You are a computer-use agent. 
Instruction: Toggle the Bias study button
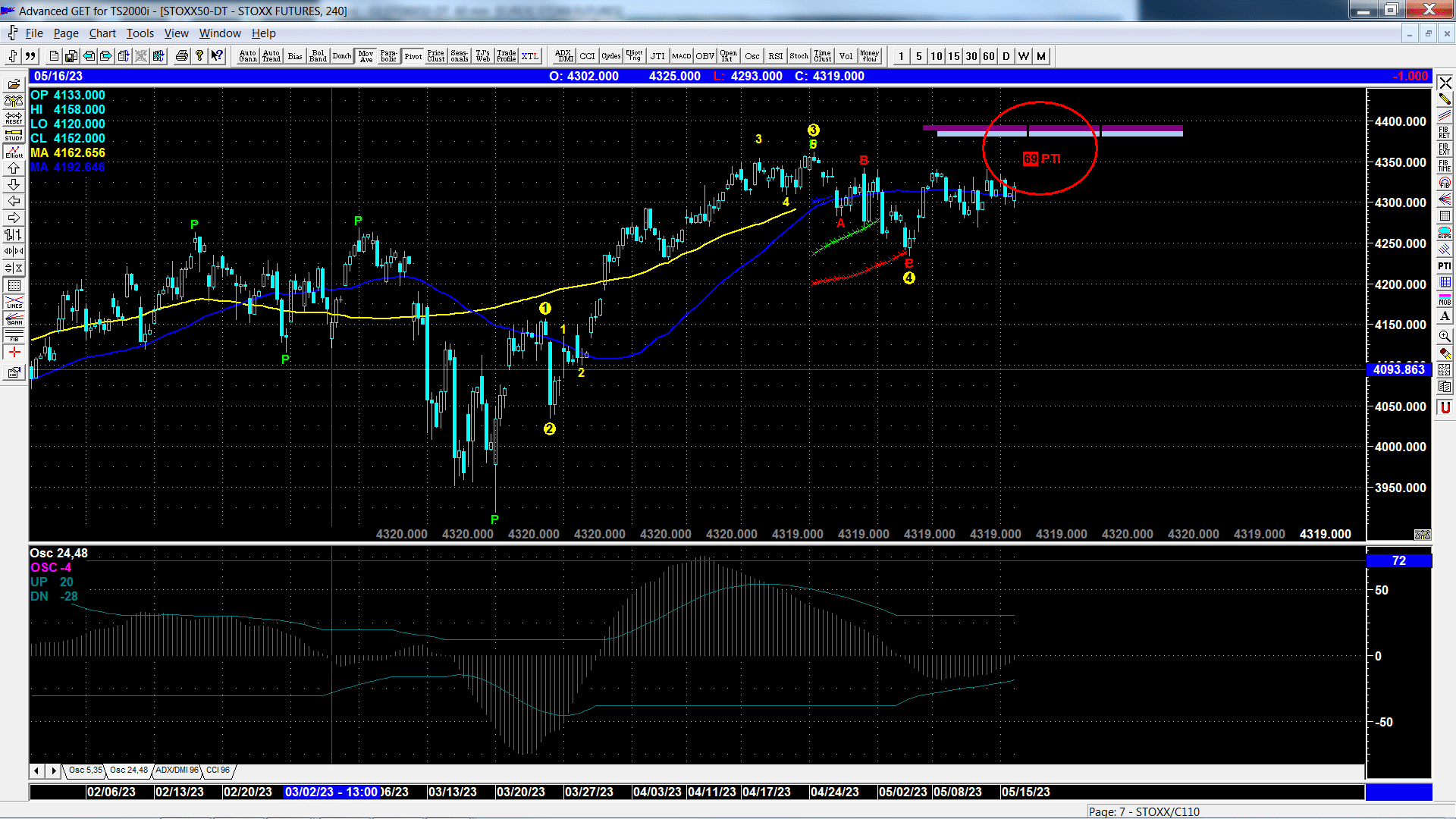click(x=295, y=56)
